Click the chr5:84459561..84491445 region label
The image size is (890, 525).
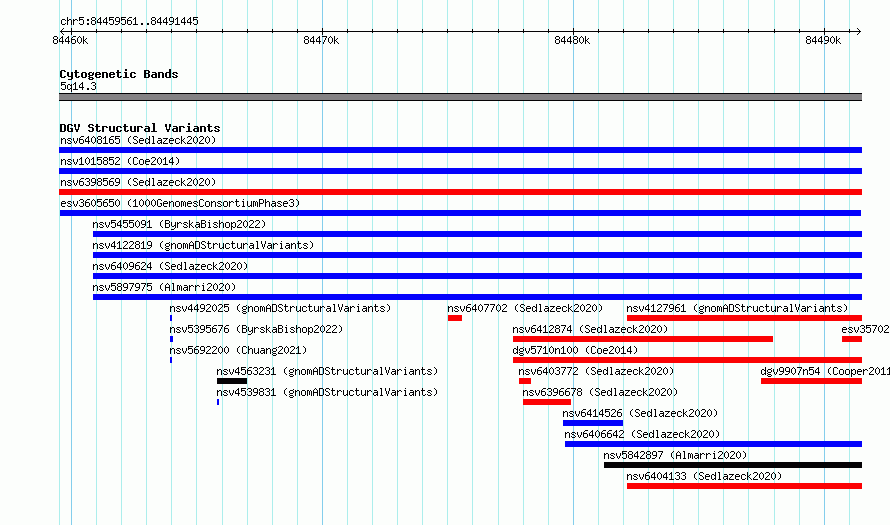pyautogui.click(x=129, y=22)
